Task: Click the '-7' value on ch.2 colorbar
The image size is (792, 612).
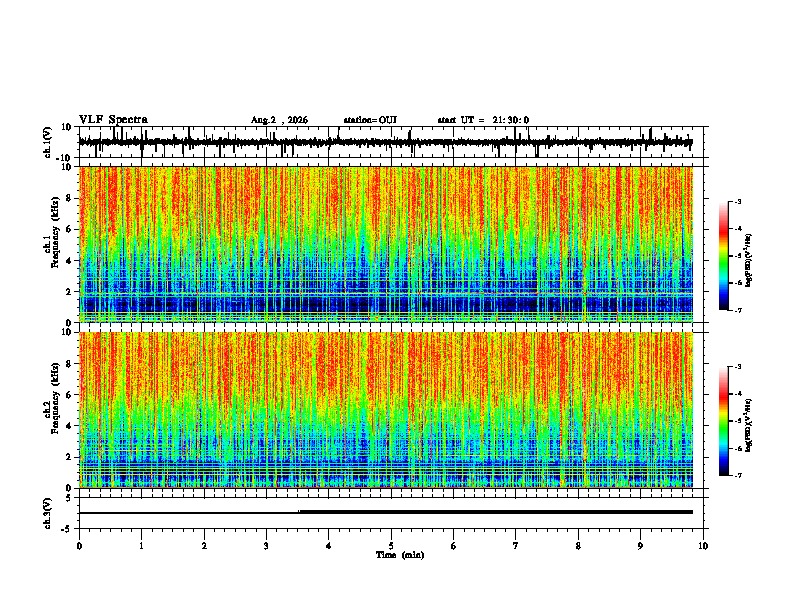Action: tap(737, 475)
